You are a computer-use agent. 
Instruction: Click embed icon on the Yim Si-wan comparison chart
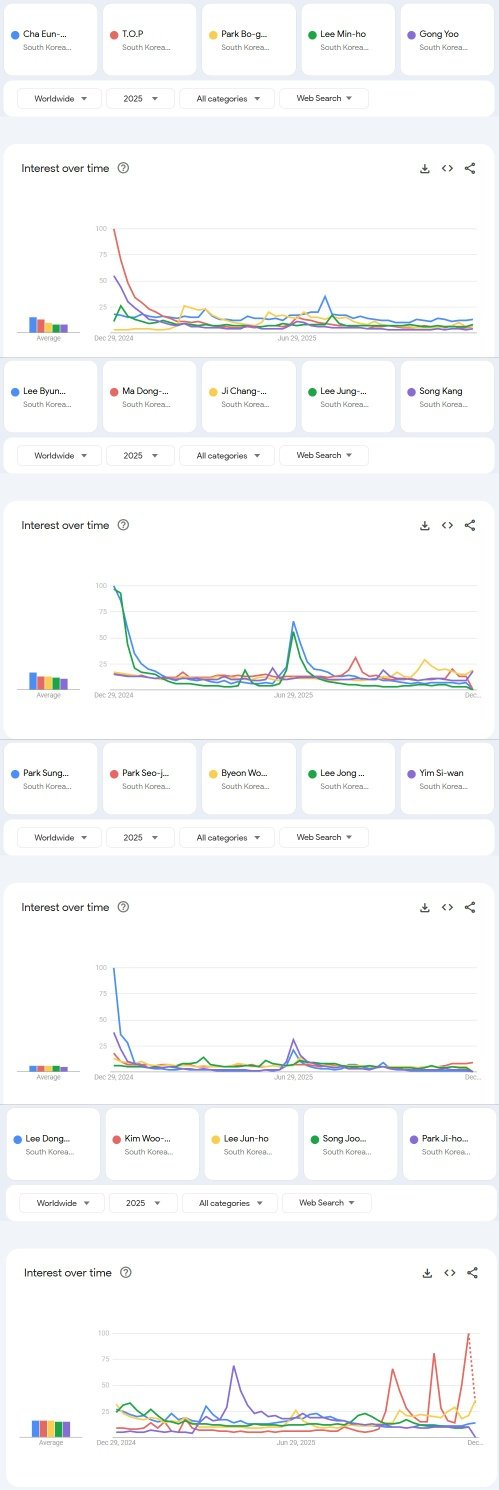[448, 907]
